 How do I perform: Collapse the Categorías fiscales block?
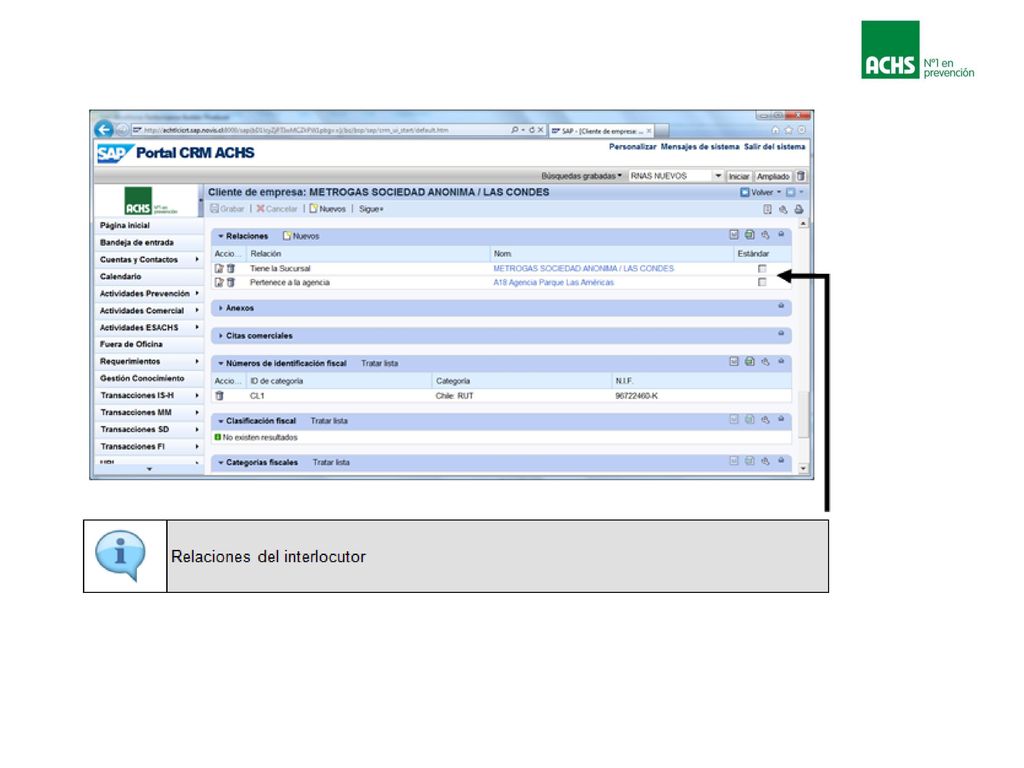coord(221,462)
